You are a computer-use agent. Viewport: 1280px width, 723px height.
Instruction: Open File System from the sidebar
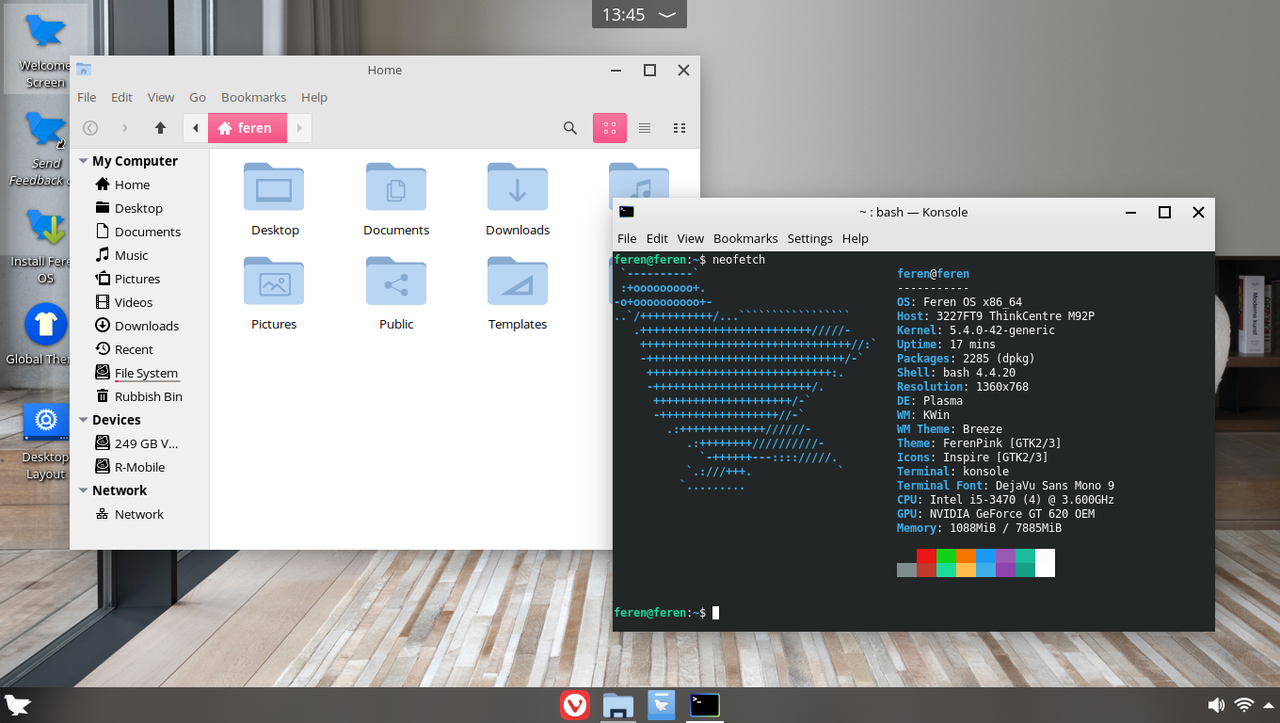(x=146, y=372)
